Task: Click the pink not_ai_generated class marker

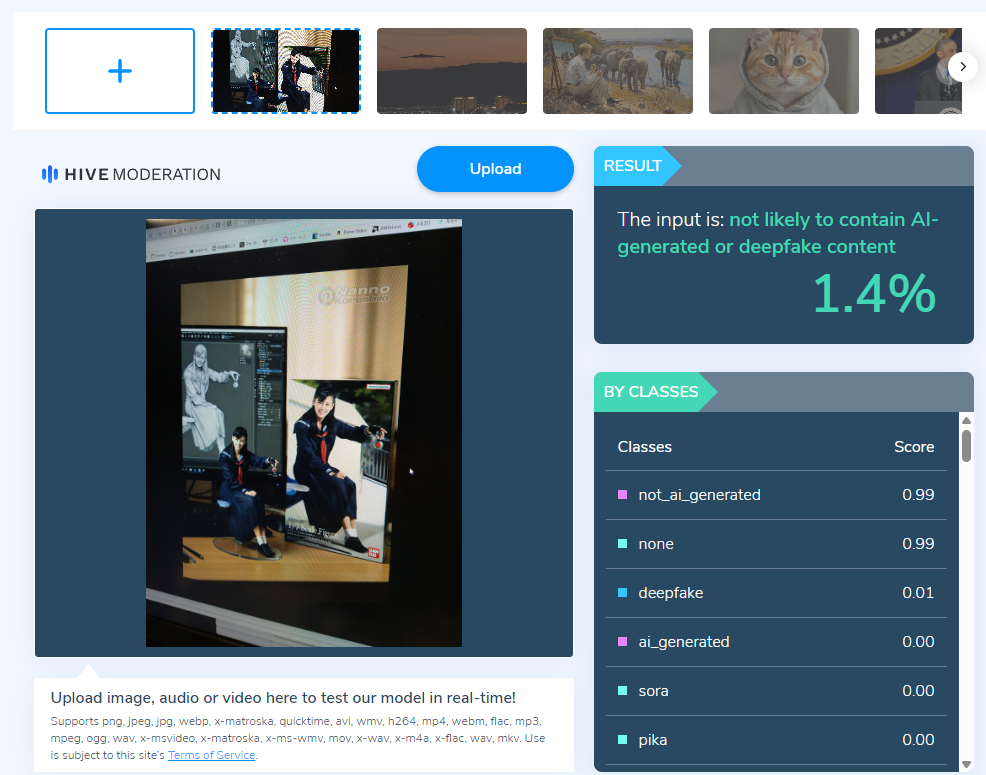Action: [x=623, y=495]
